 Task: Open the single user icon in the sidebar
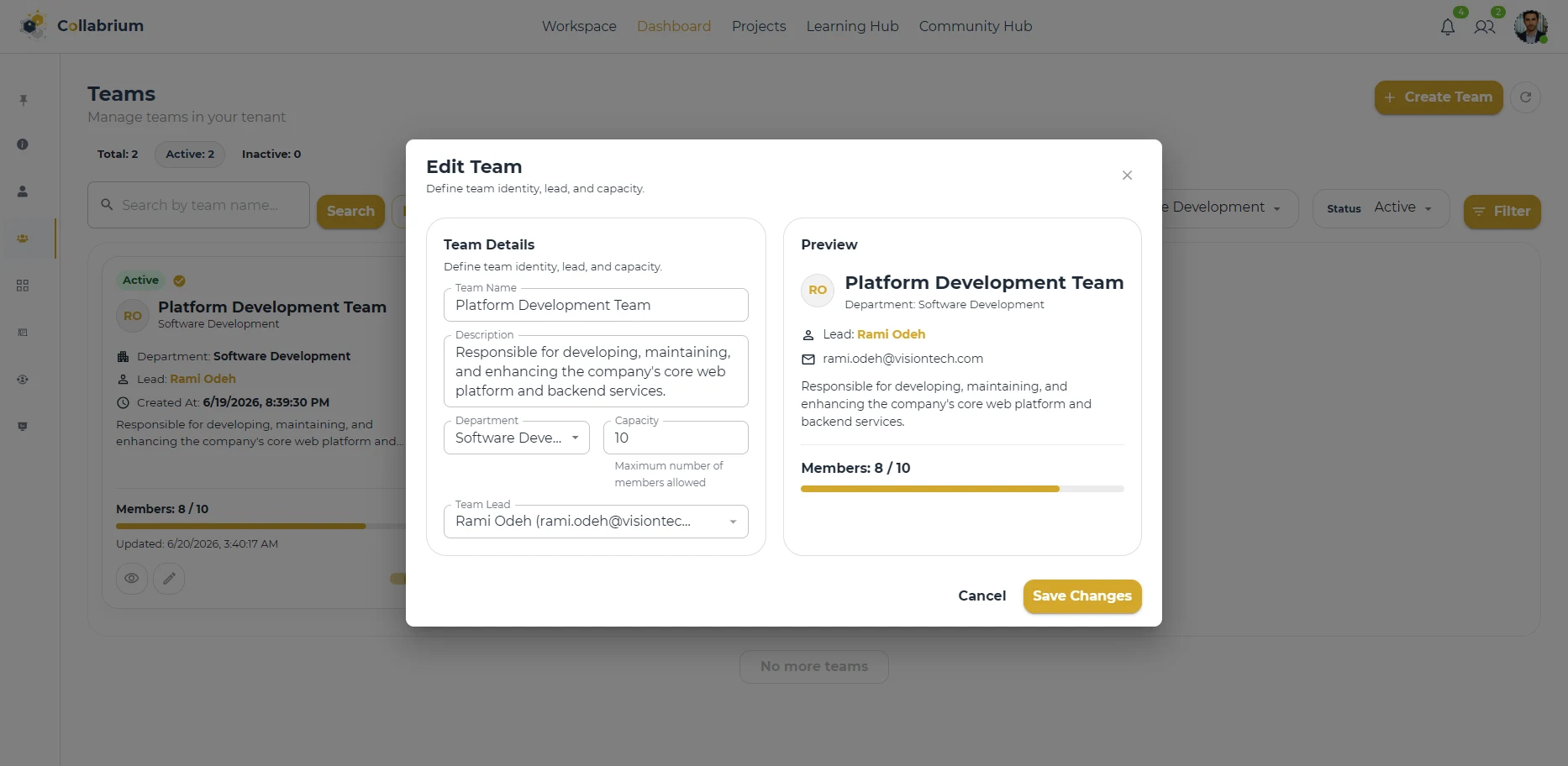point(23,191)
